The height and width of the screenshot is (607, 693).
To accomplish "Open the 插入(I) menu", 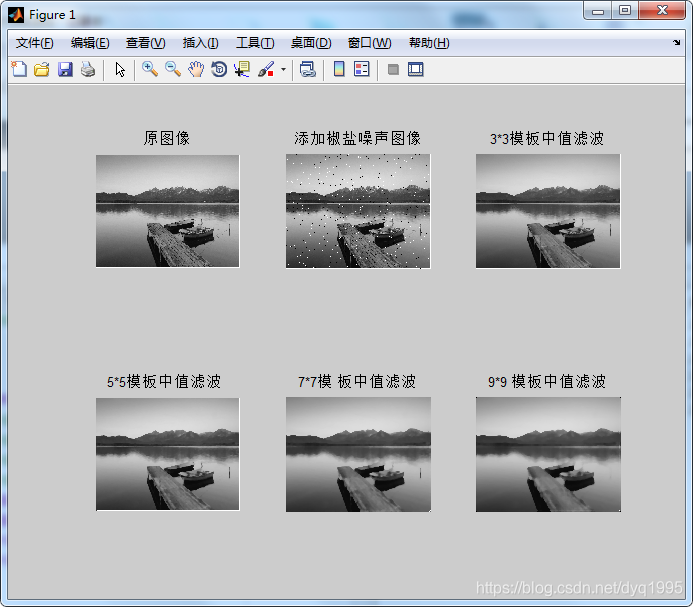I will 200,43.
